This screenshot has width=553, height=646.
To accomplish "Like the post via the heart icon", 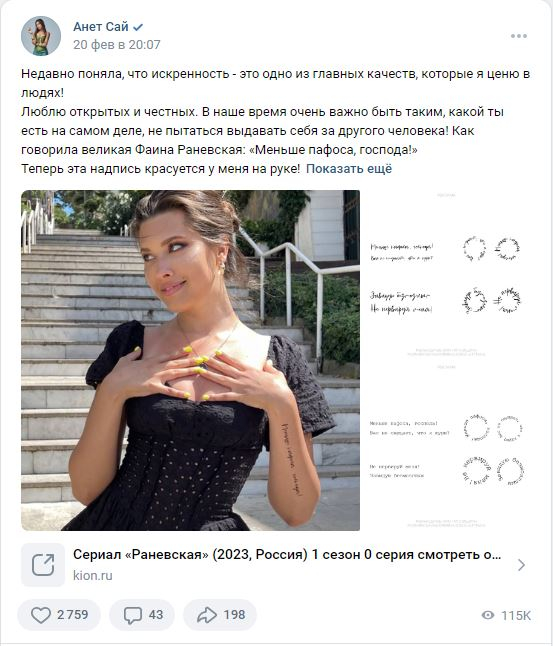I will 41,615.
